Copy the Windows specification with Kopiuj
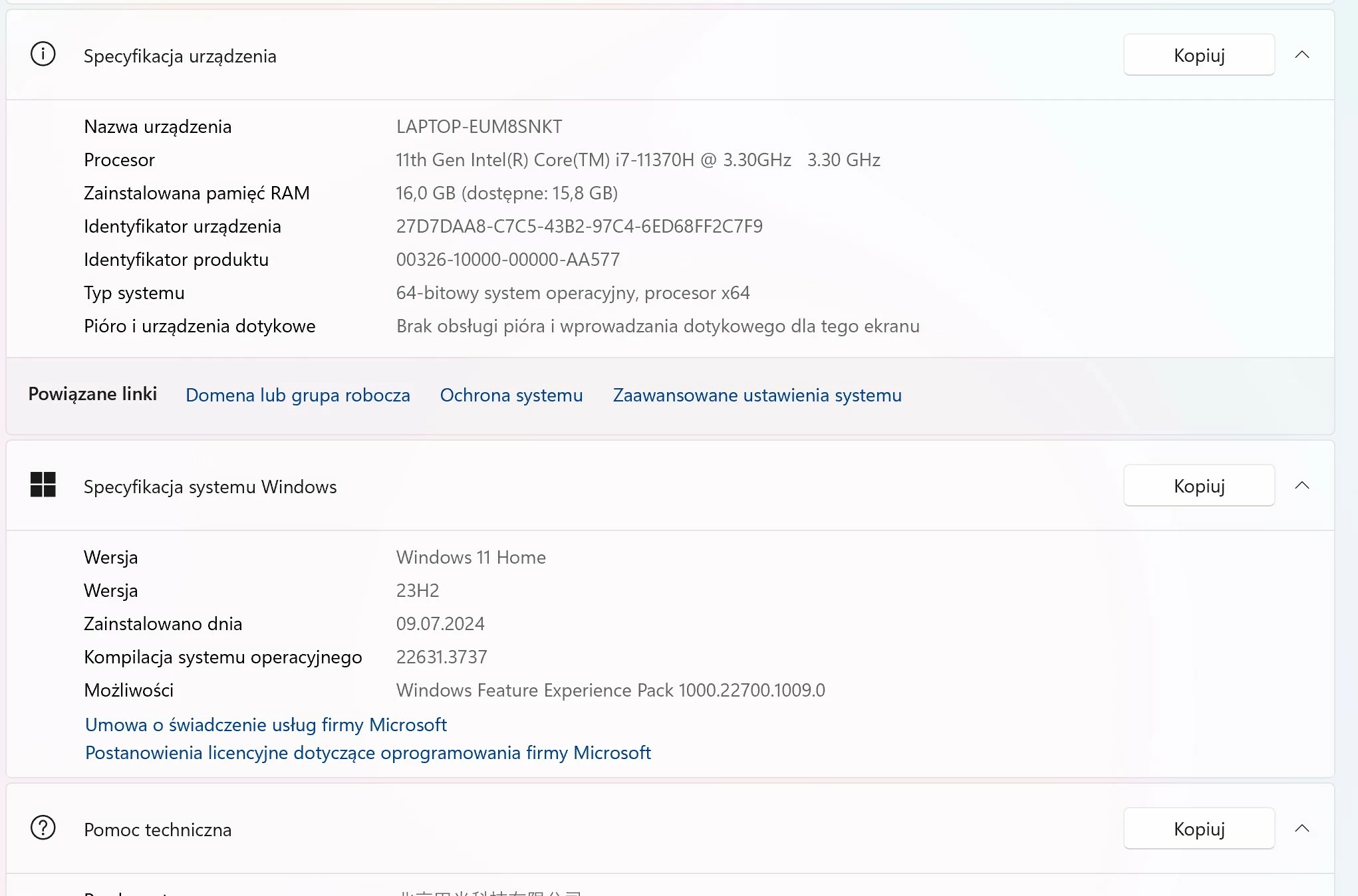The width and height of the screenshot is (1358, 896). pyautogui.click(x=1199, y=485)
